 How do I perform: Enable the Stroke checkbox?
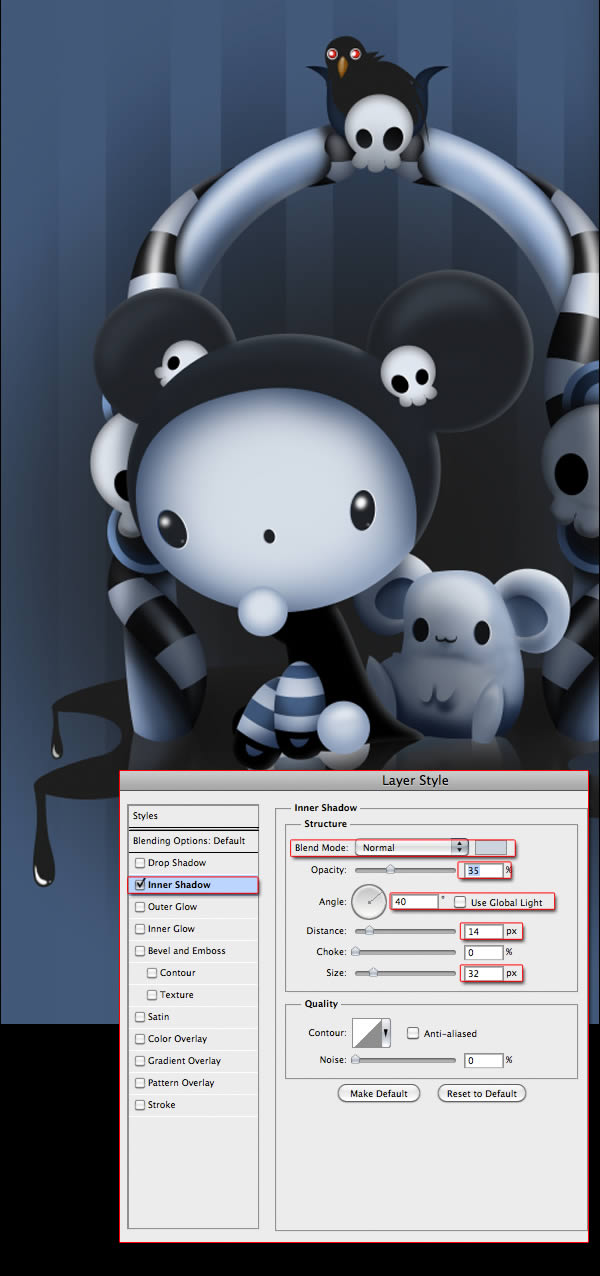tap(140, 1105)
